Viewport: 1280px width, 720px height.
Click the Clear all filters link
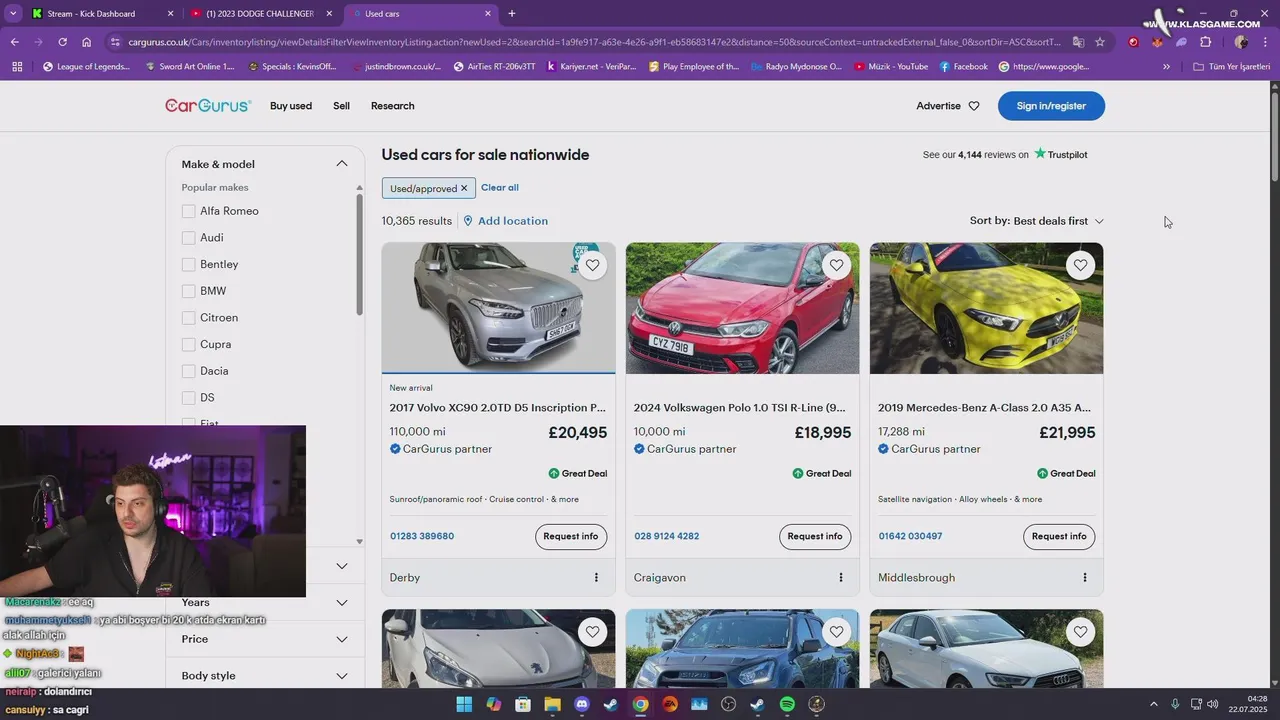tap(500, 188)
